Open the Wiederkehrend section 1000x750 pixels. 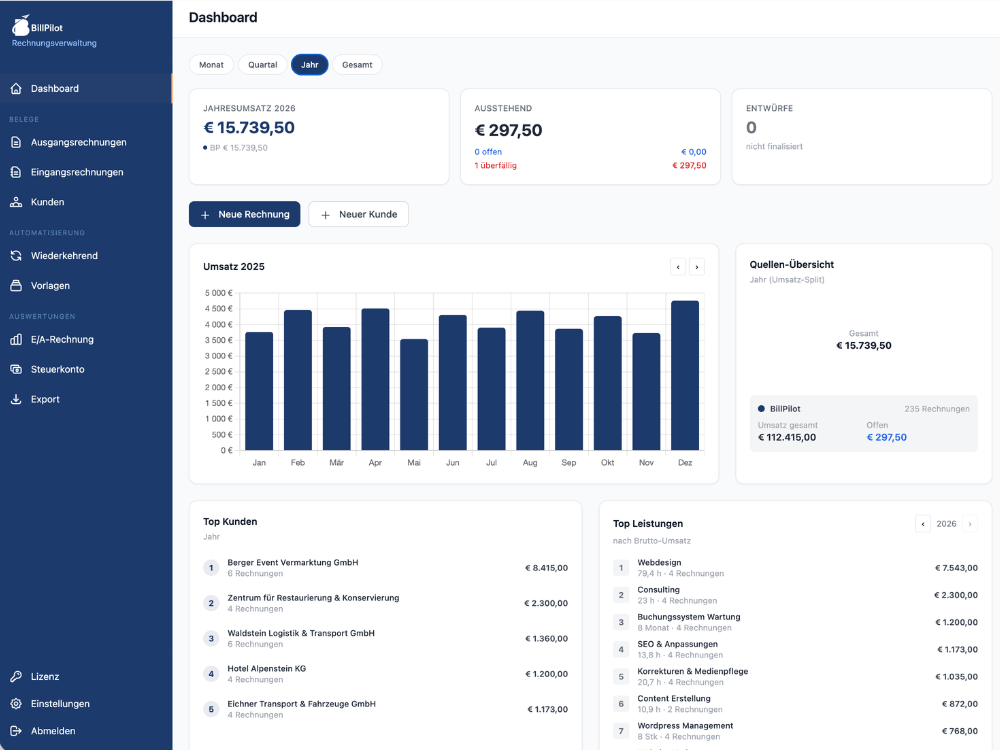point(86,256)
